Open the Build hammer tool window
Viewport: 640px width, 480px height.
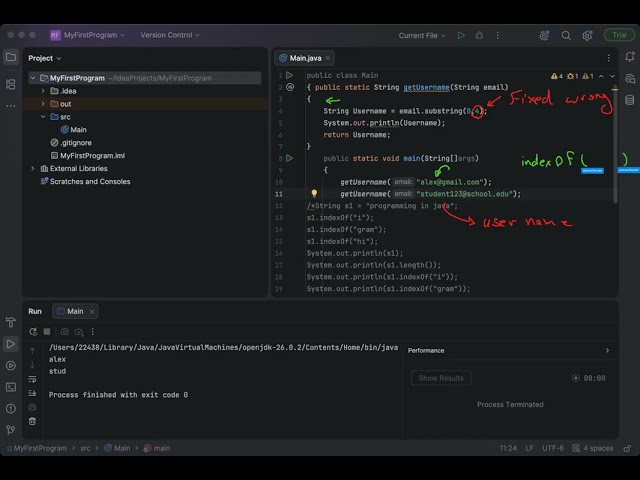(x=11, y=322)
